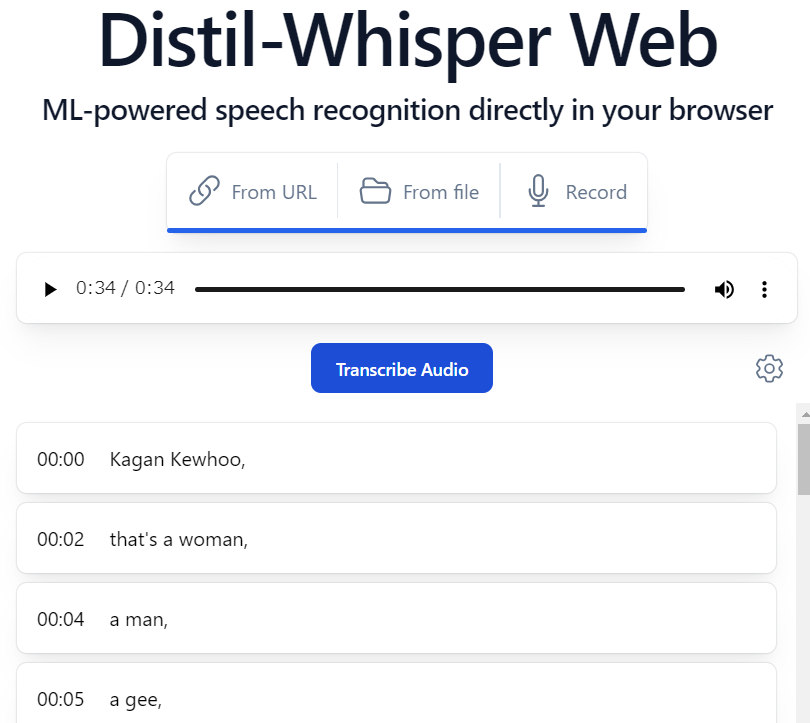810x723 pixels.
Task: Click the scrollbar up arrow
Action: tap(805, 414)
